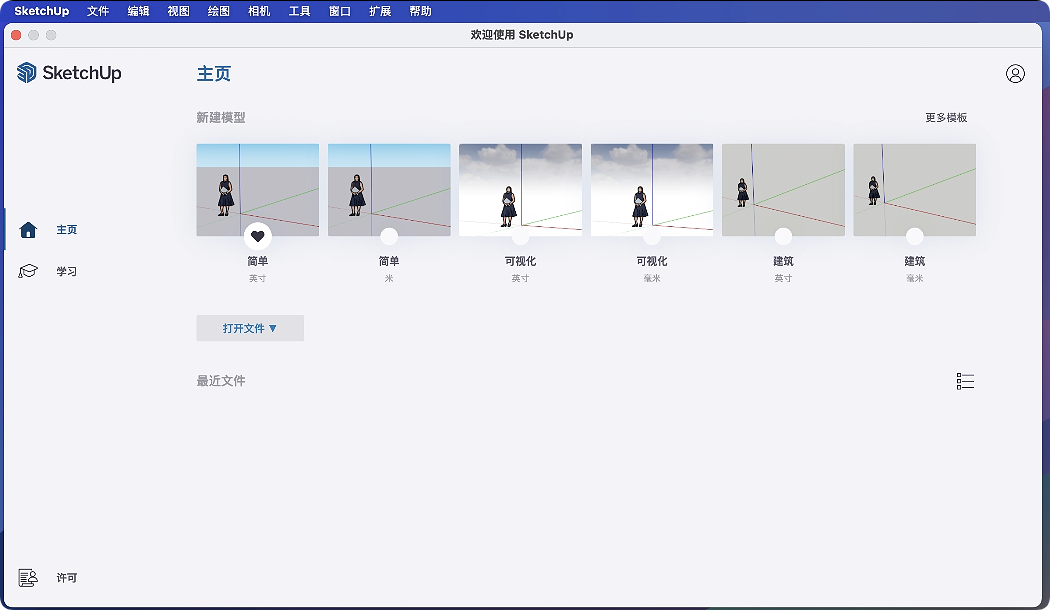Viewport: 1050px width, 610px height.
Task: Open the Learn graduation cap icon
Action: click(28, 272)
